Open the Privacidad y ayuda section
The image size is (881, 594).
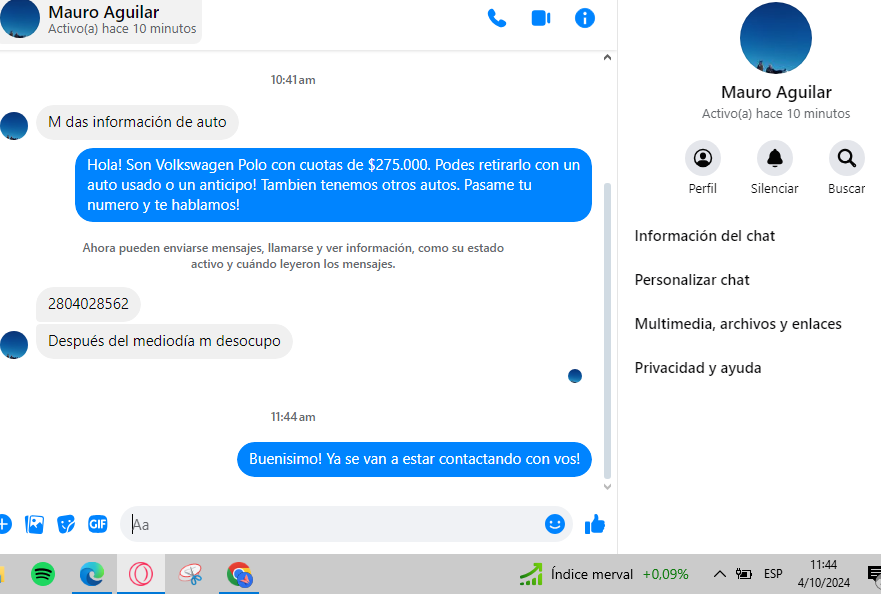698,368
